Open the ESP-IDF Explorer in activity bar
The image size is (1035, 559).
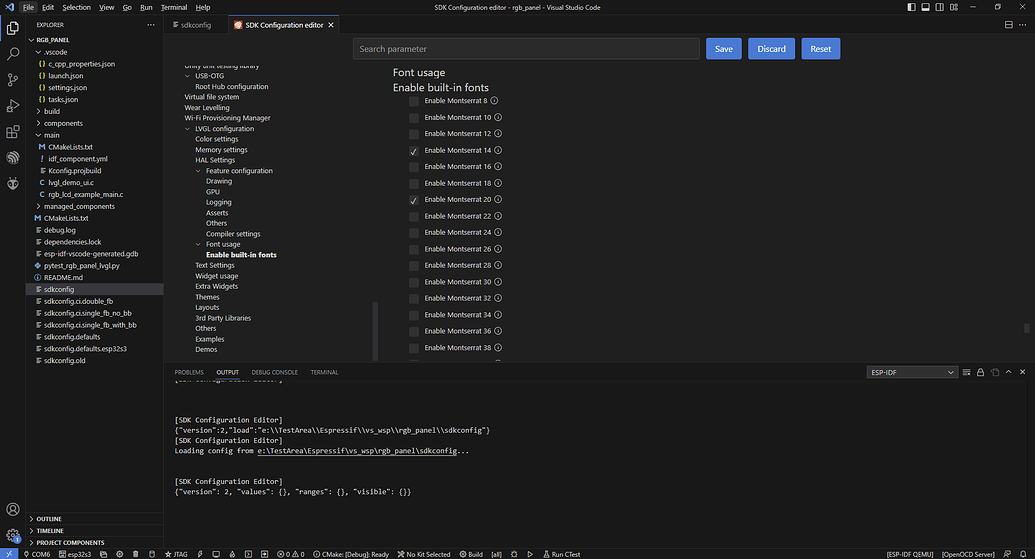coord(13,157)
